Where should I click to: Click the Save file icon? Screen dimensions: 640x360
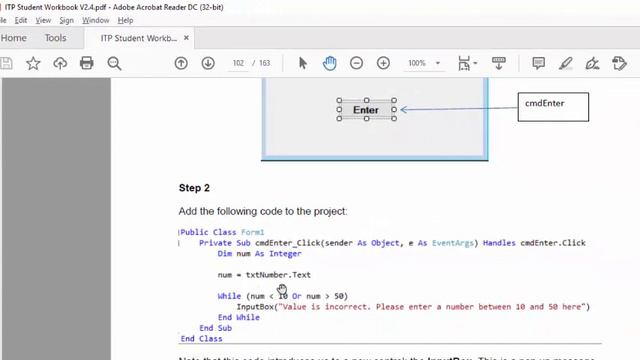(x=7, y=63)
